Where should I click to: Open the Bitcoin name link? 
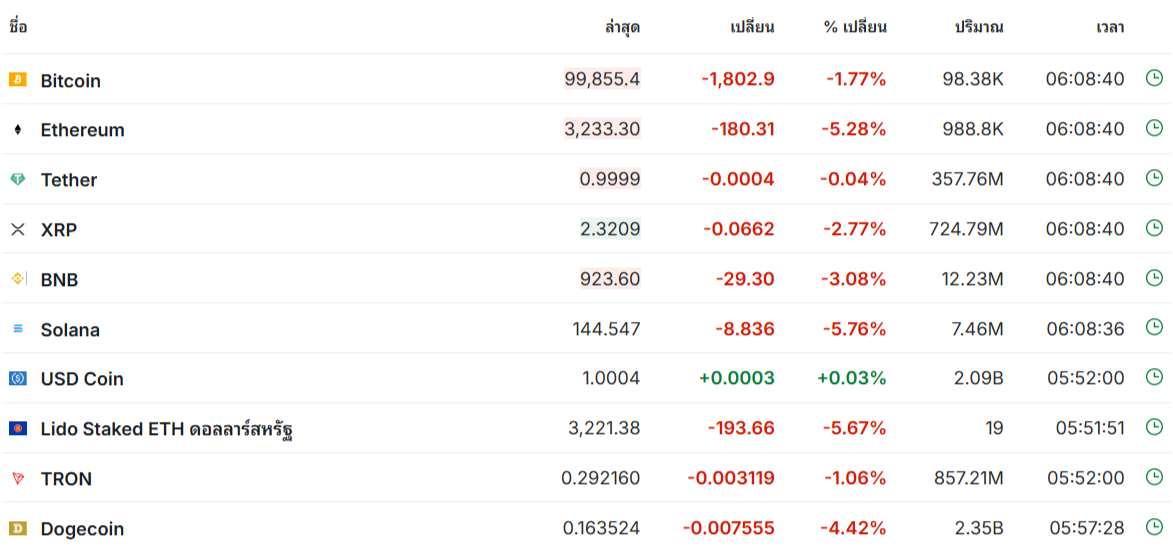70,80
